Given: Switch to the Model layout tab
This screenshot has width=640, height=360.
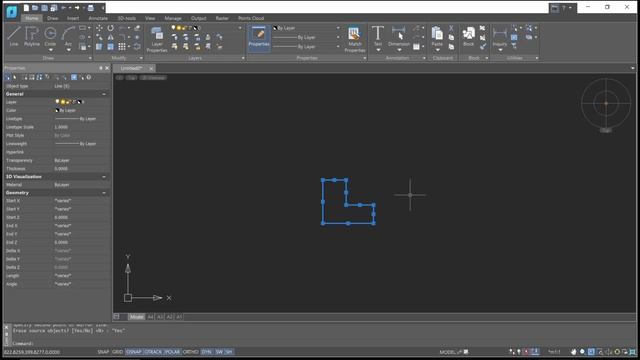Looking at the screenshot, I should pos(136,317).
